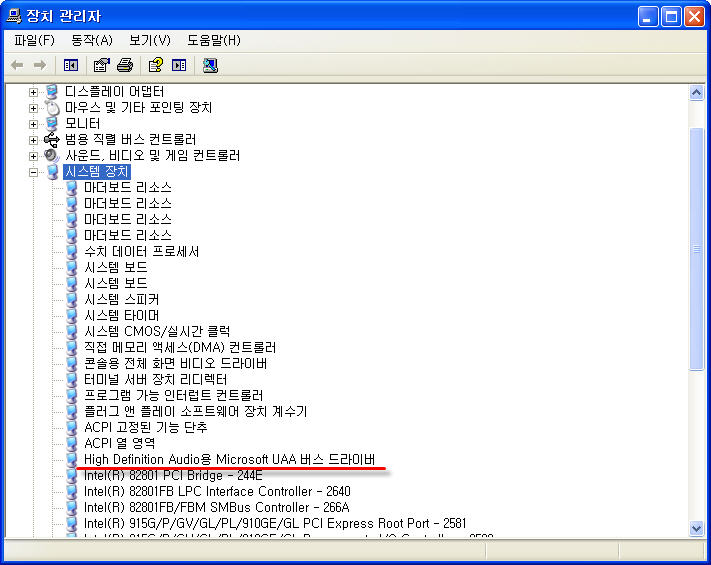The height and width of the screenshot is (565, 711).
Task: Expand the 마우스 및 기타 포인팅 장치 node
Action: [x=33, y=108]
